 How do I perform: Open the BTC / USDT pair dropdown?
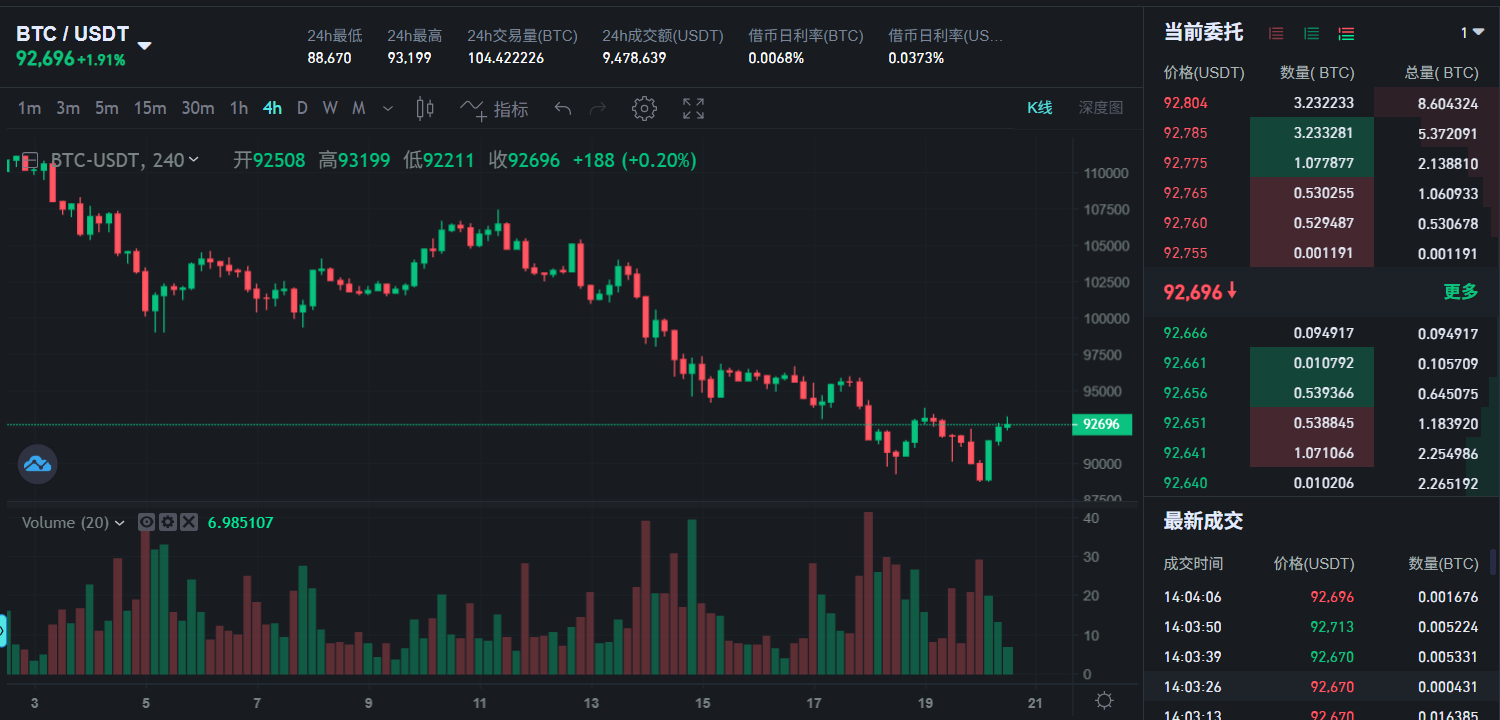(144, 45)
